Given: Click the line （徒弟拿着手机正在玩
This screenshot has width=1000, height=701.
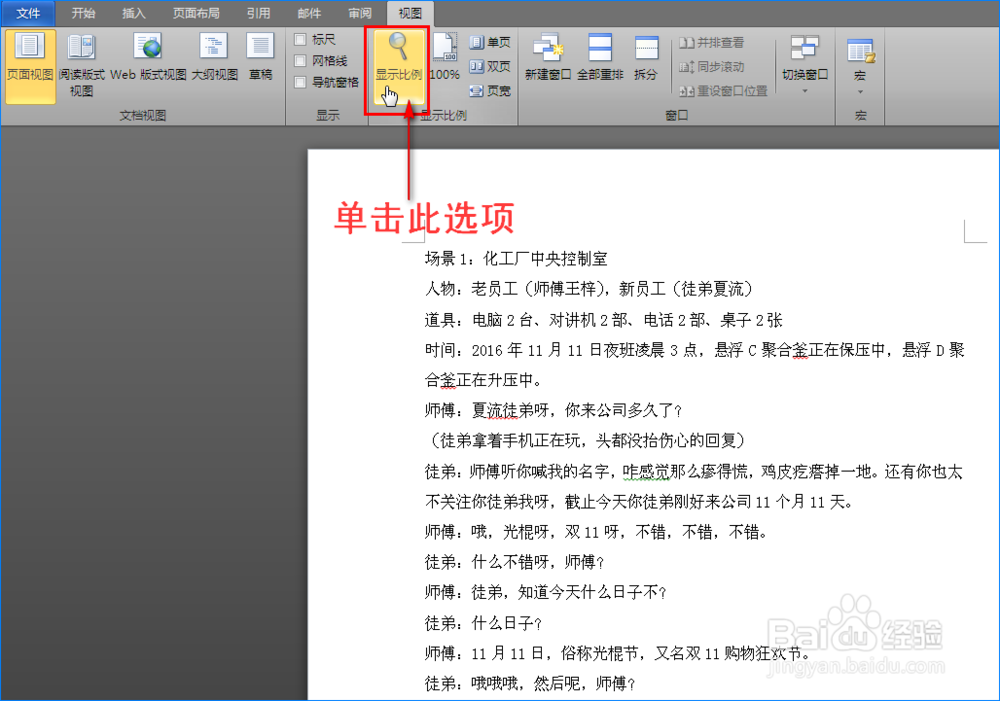Looking at the screenshot, I should coord(585,441).
